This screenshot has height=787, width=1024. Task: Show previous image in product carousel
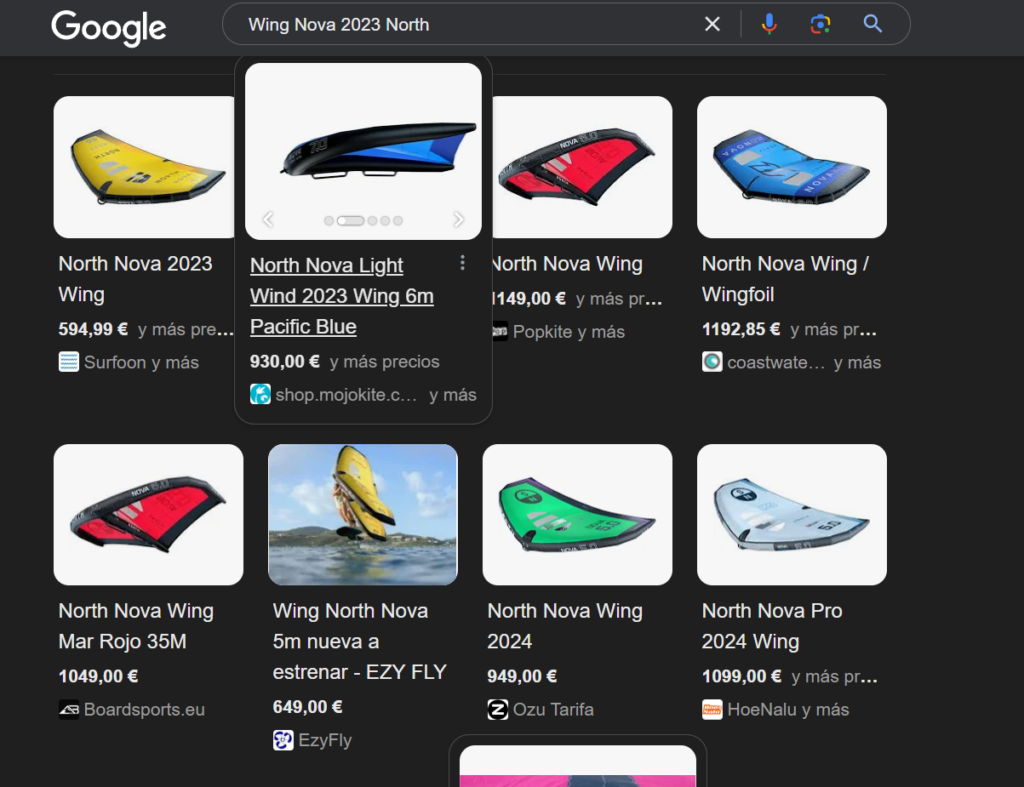268,220
